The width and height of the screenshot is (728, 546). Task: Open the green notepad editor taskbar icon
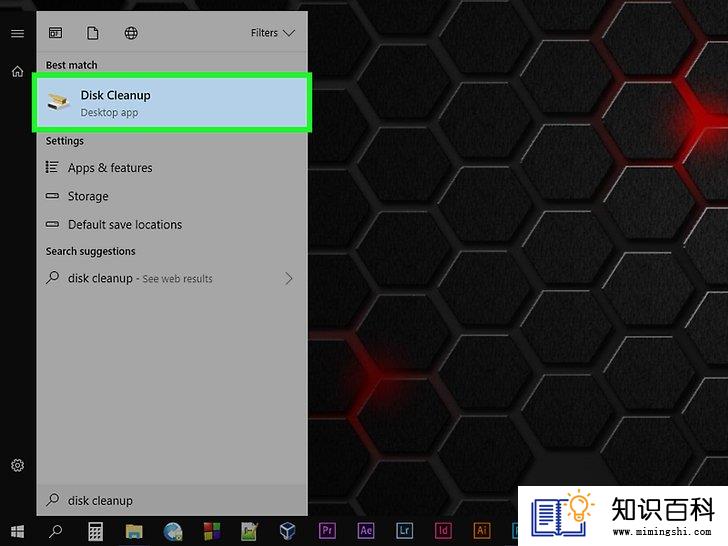[249, 531]
